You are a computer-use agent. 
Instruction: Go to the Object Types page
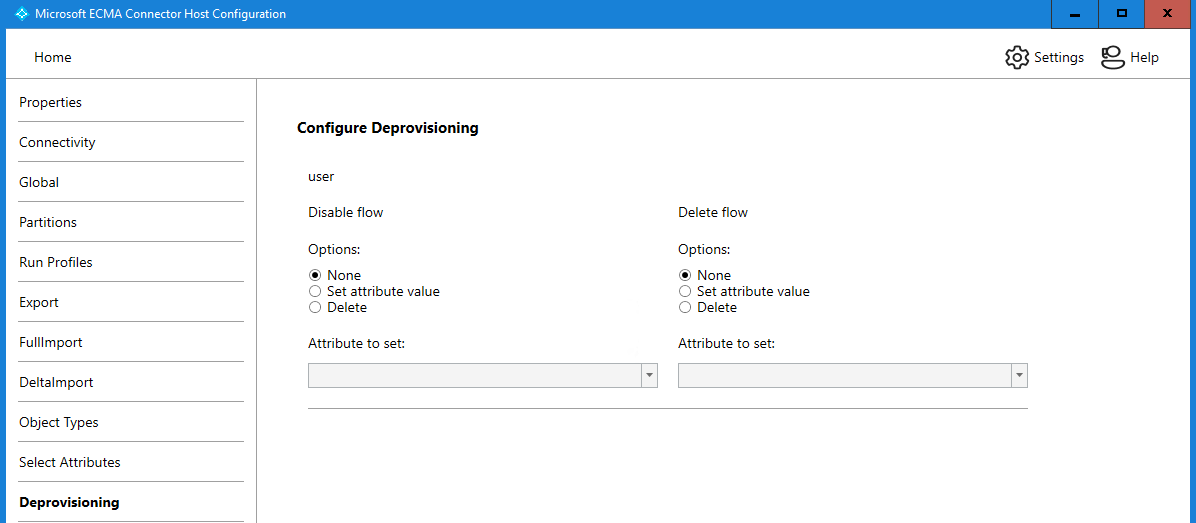[59, 422]
